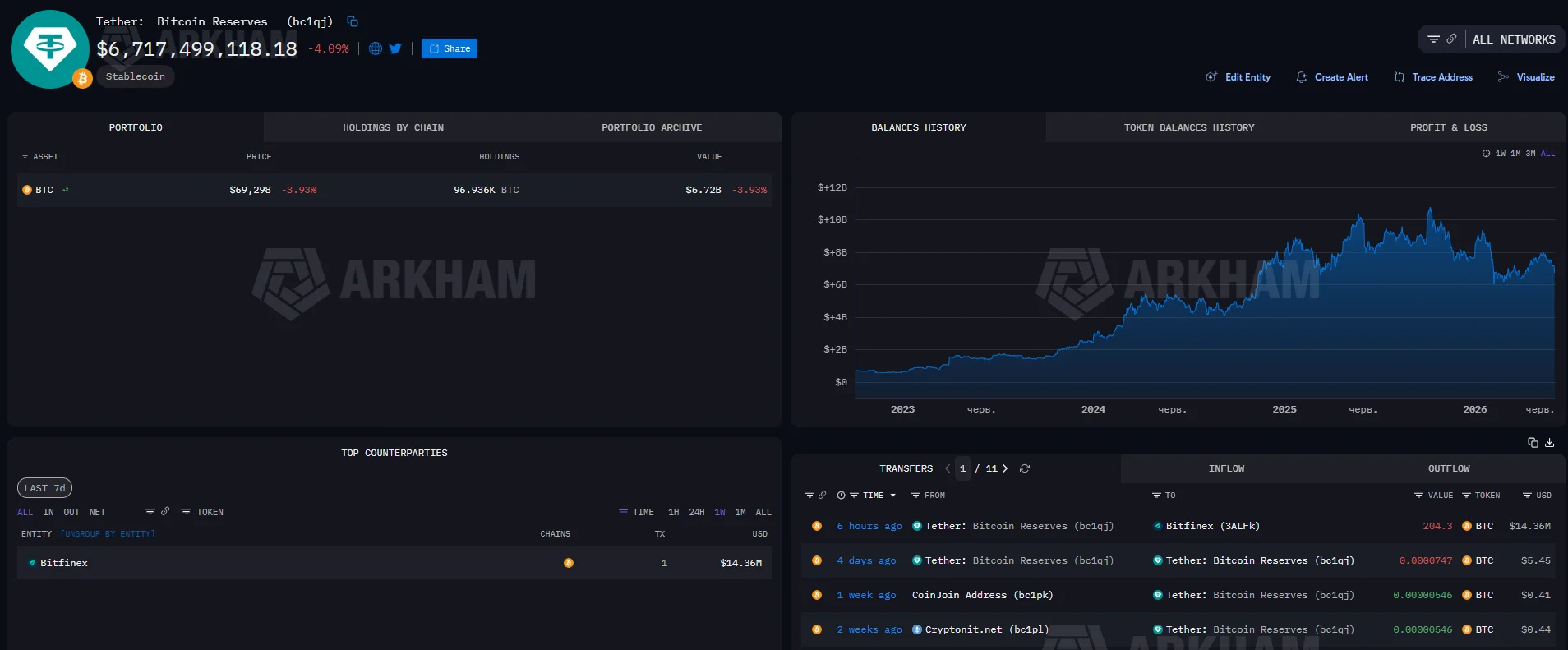Click the Tether entity logo
The width and height of the screenshot is (1568, 650).
coord(49,48)
